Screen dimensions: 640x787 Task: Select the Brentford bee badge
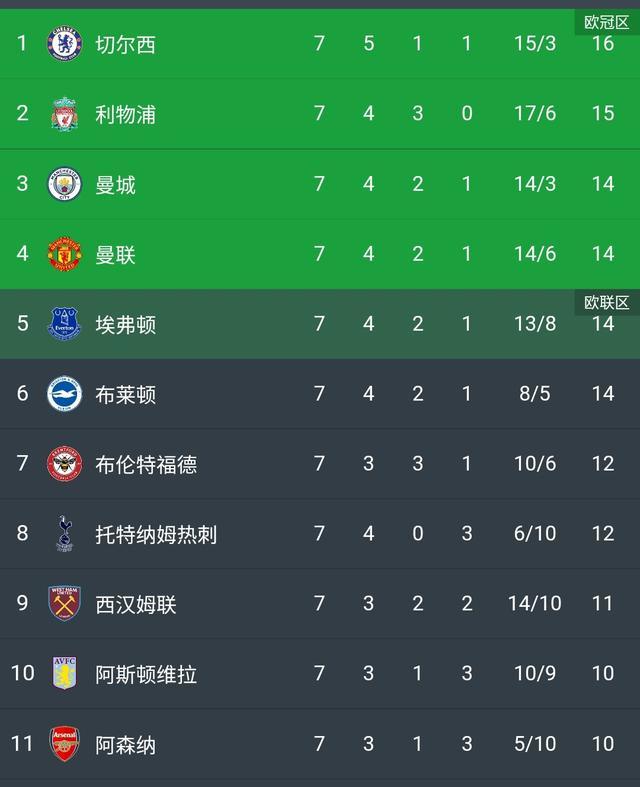tap(64, 464)
